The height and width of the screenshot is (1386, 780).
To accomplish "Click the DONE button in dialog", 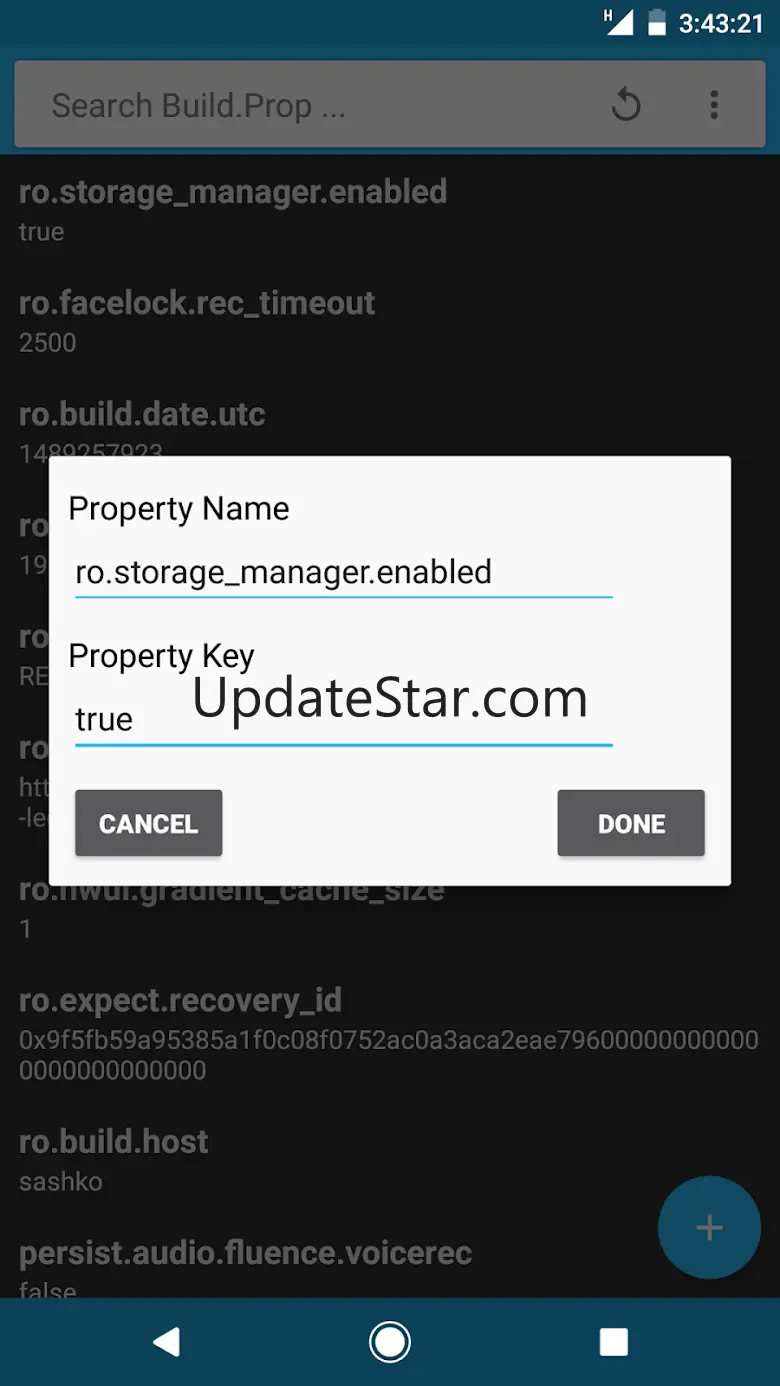I will tap(631, 823).
